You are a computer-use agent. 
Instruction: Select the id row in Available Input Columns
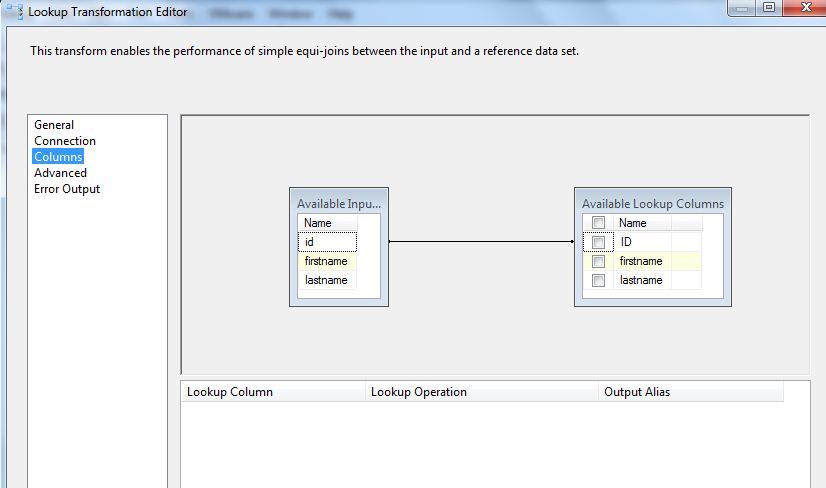[x=327, y=242]
